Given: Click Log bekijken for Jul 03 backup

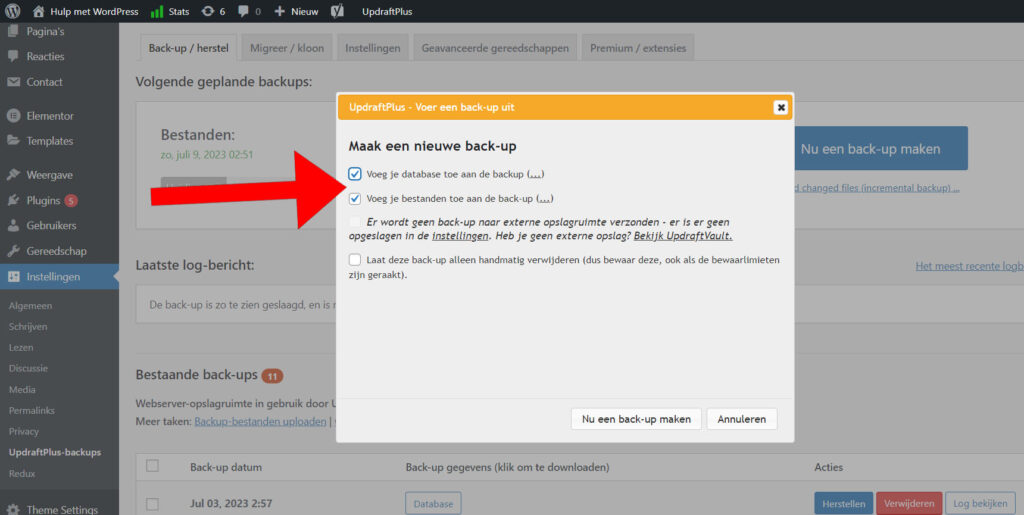Looking at the screenshot, I should pyautogui.click(x=980, y=504).
